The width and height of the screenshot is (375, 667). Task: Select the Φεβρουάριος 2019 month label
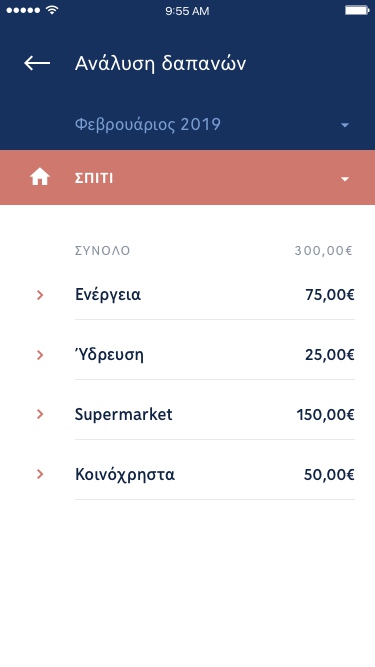[x=148, y=125]
